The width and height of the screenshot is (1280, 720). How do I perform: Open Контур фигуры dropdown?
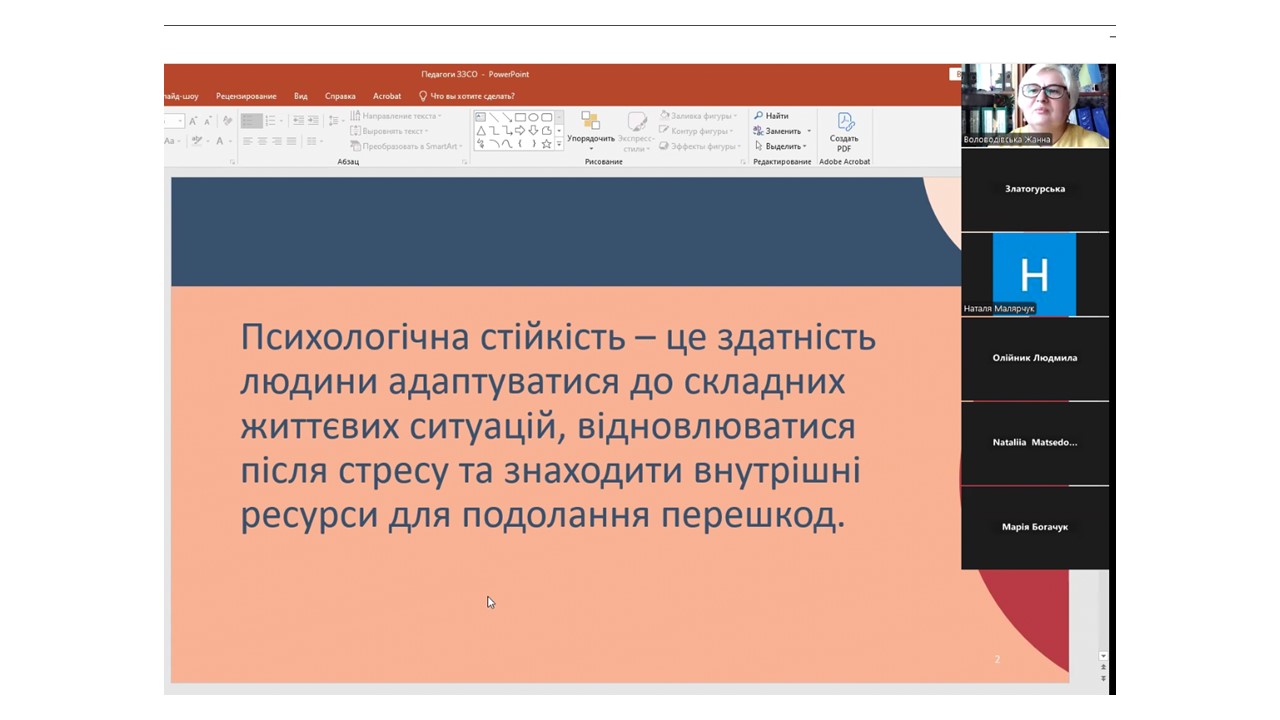695,131
